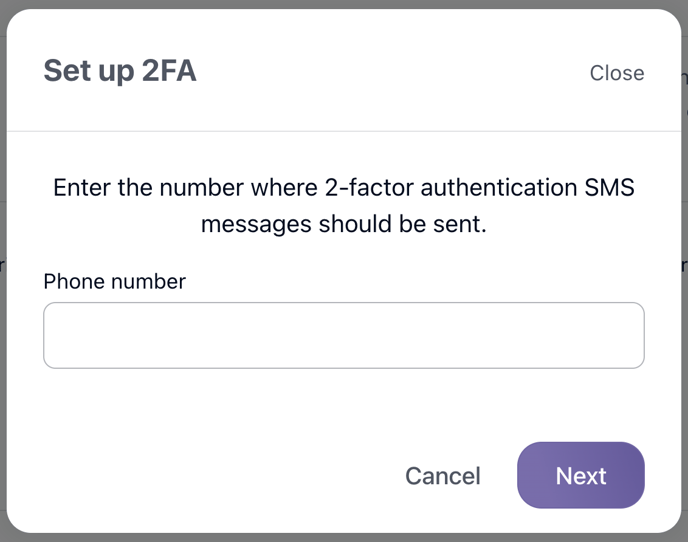This screenshot has width=688, height=542.
Task: Click the 'Set up 2FA' heading
Action: pos(120,72)
